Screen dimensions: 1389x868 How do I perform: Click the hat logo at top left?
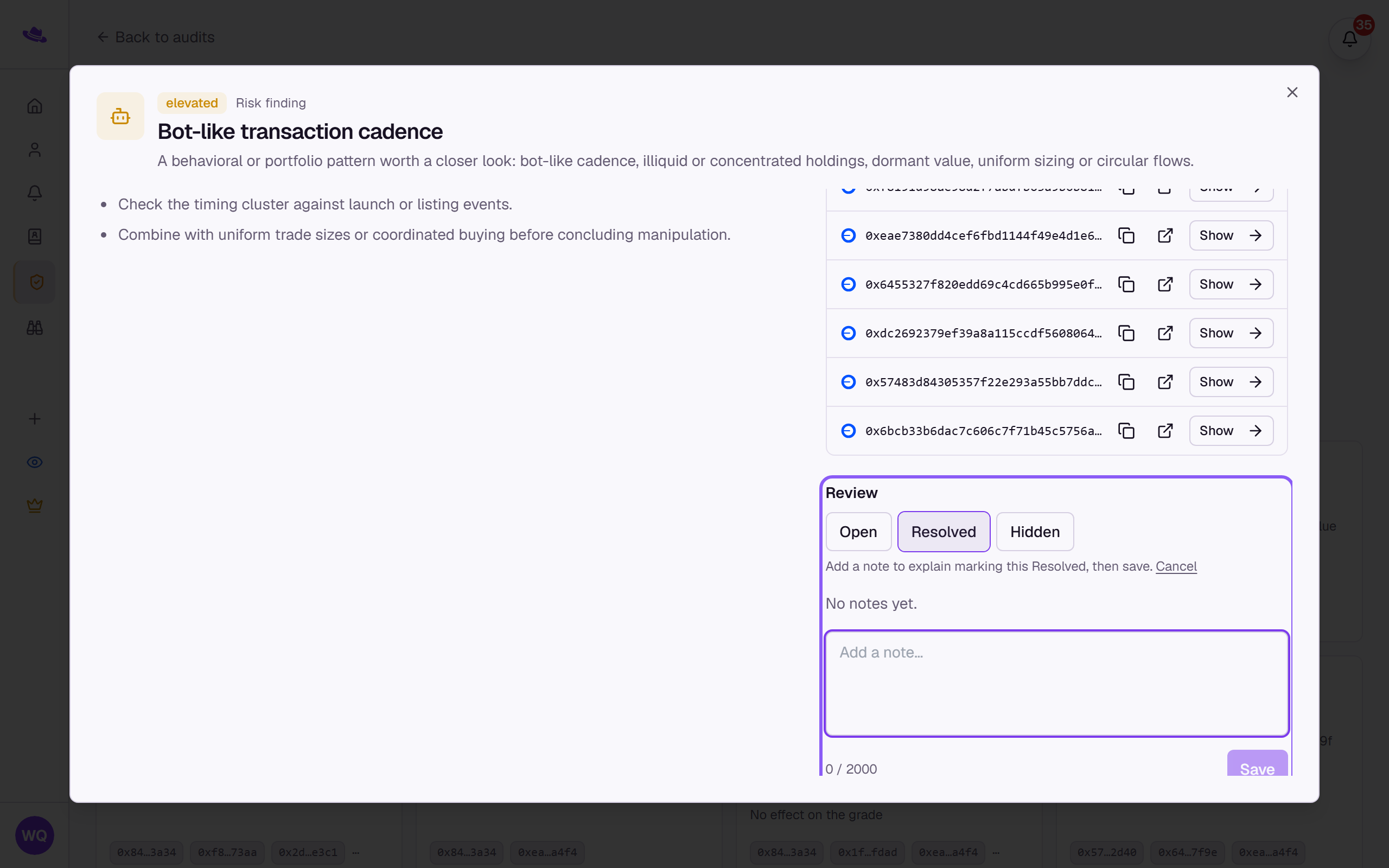pos(34,34)
